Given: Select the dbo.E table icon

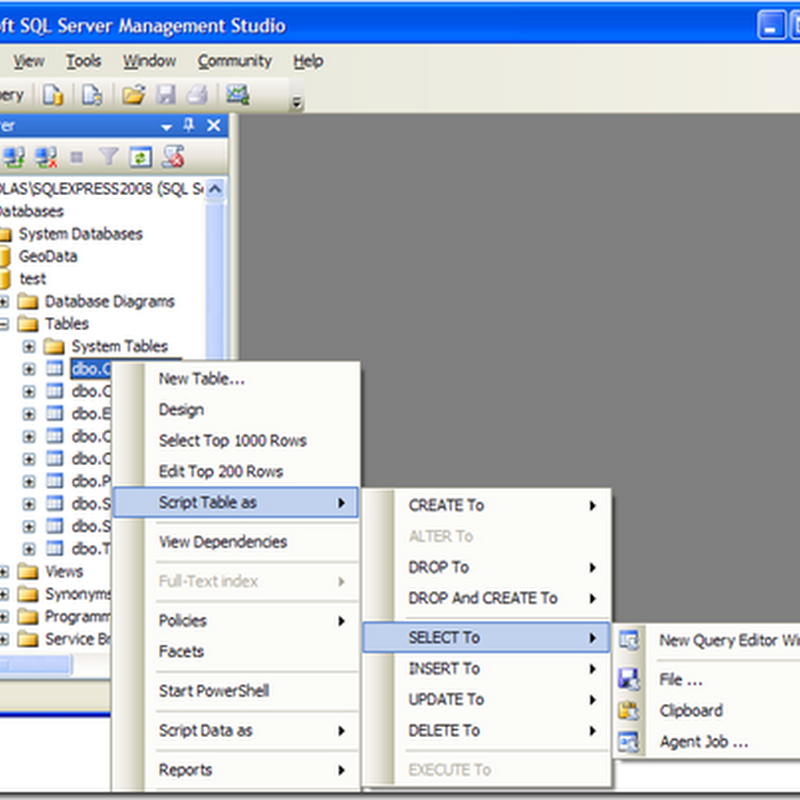Looking at the screenshot, I should (55, 413).
